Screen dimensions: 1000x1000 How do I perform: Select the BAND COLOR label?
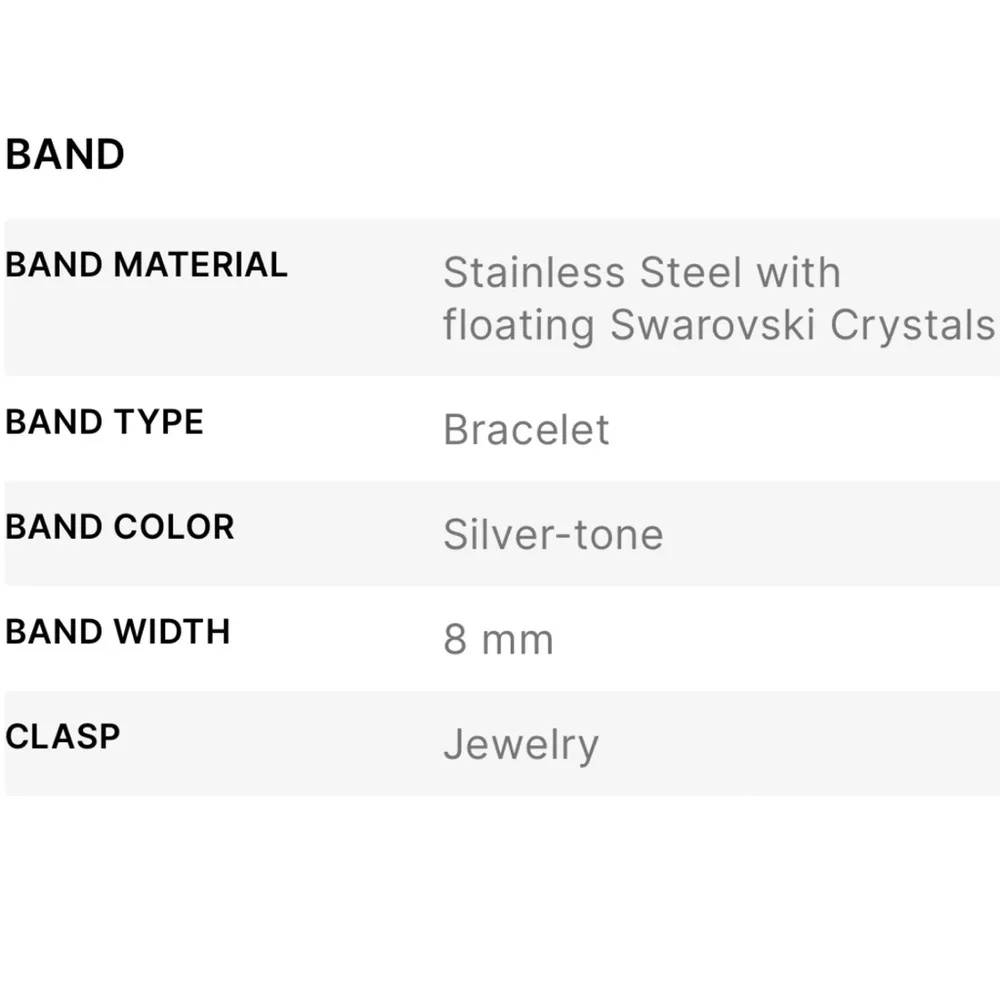[119, 527]
